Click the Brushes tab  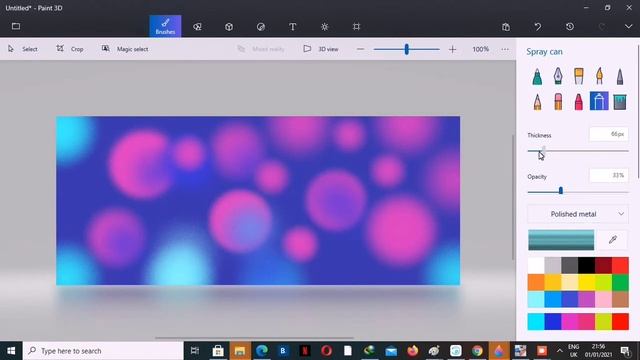(x=165, y=26)
